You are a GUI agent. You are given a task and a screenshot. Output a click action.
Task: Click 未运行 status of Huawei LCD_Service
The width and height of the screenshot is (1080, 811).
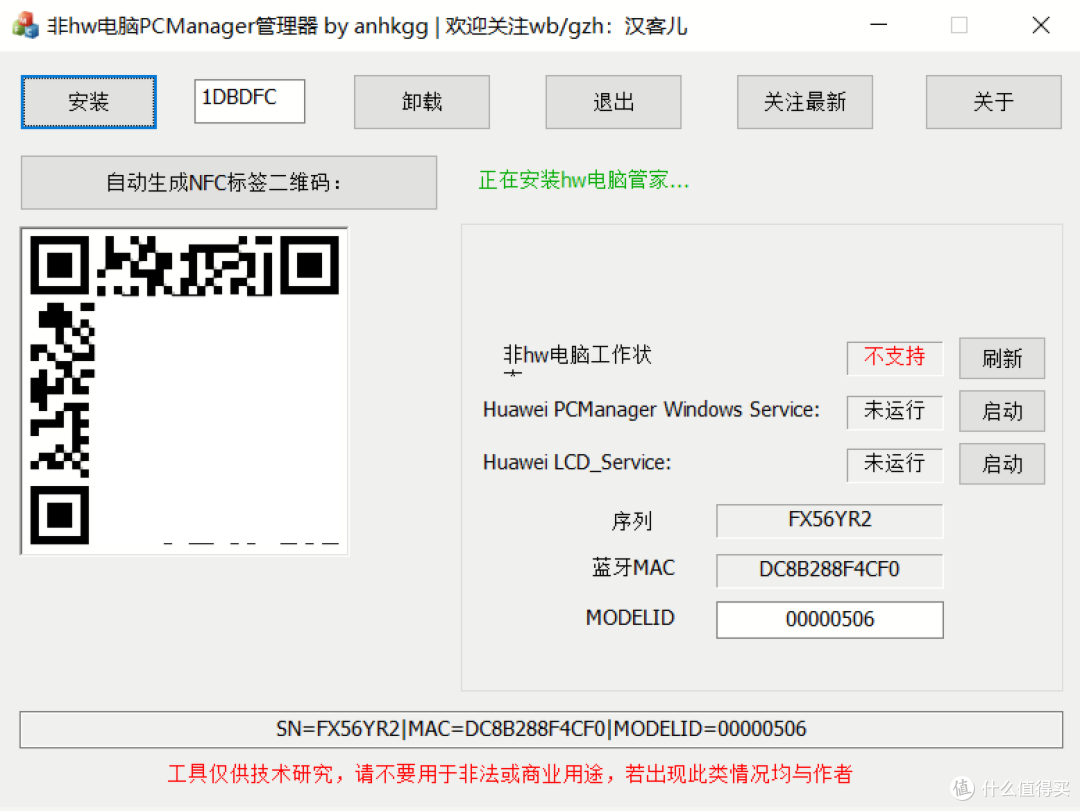pos(895,464)
